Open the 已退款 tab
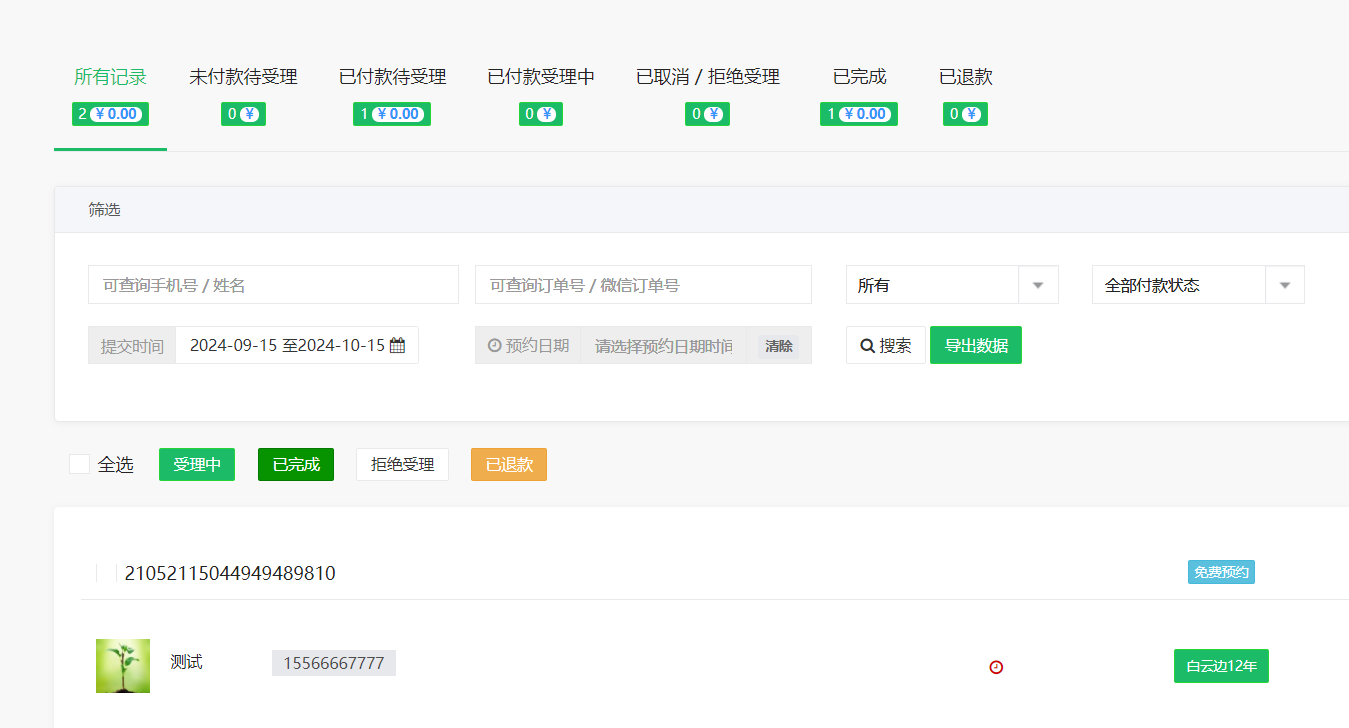Image resolution: width=1349 pixels, height=728 pixels. click(965, 77)
